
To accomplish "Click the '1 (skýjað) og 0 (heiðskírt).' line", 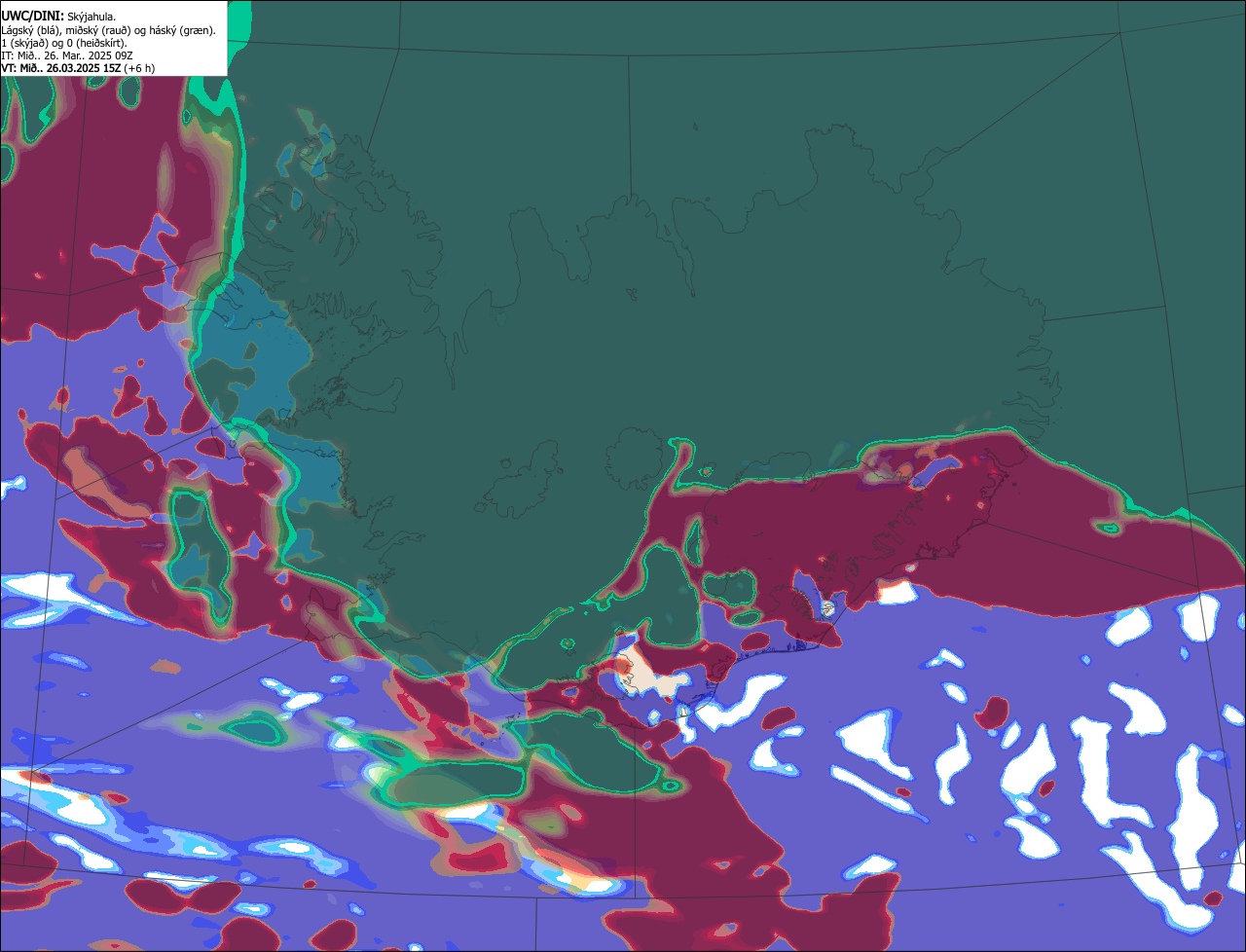I will tap(64, 43).
